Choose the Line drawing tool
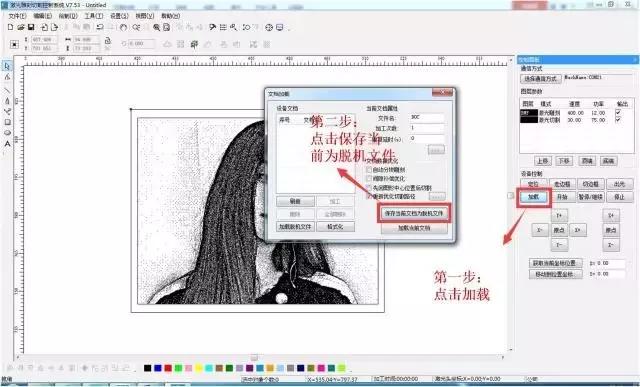Image resolution: width=640 pixels, height=387 pixels. coord(7,90)
